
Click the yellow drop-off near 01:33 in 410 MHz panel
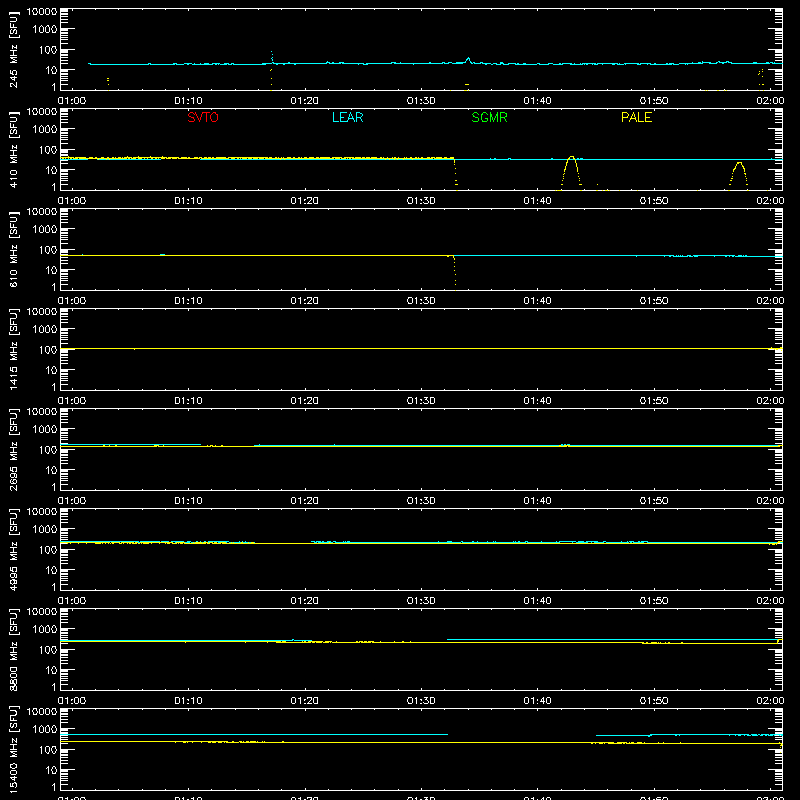click(x=455, y=172)
